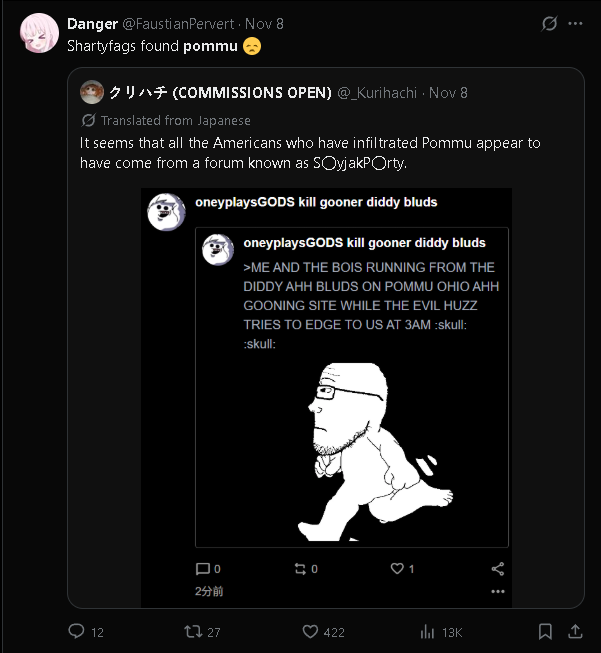Open the three-dot menu in the embedded post
This screenshot has height=653, width=601.
pyautogui.click(x=498, y=591)
